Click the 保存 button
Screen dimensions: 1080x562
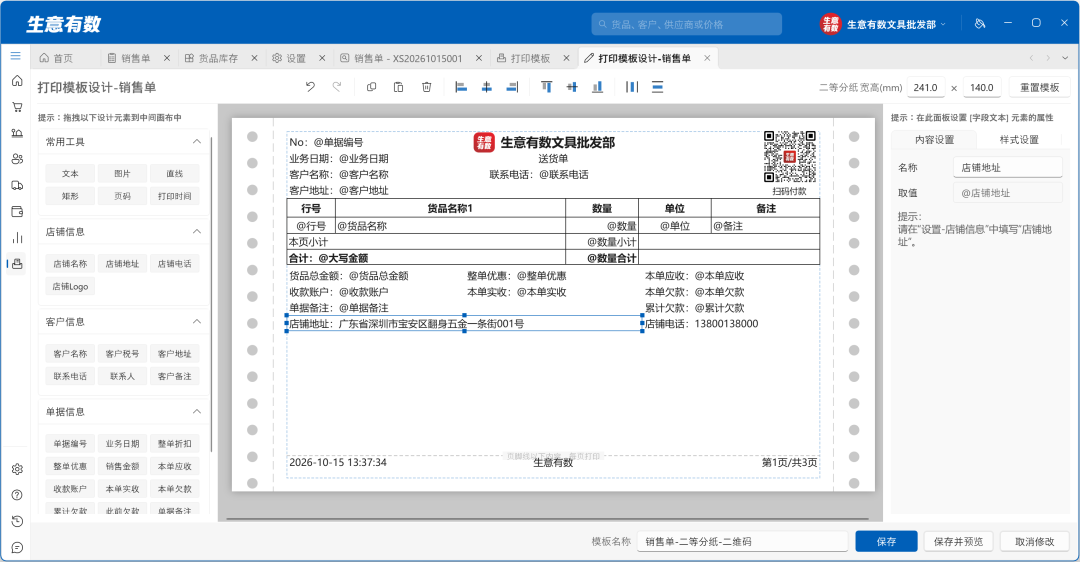coord(886,541)
